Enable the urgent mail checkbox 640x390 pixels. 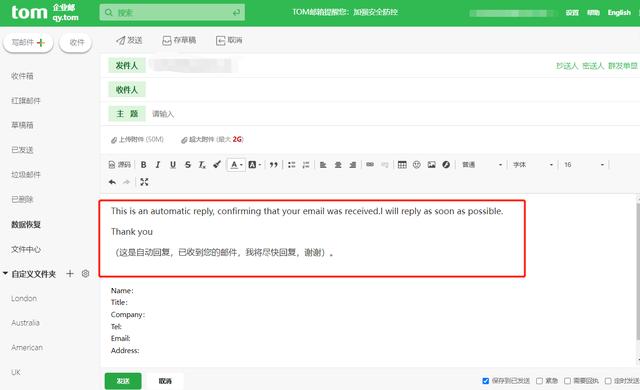click(x=540, y=381)
